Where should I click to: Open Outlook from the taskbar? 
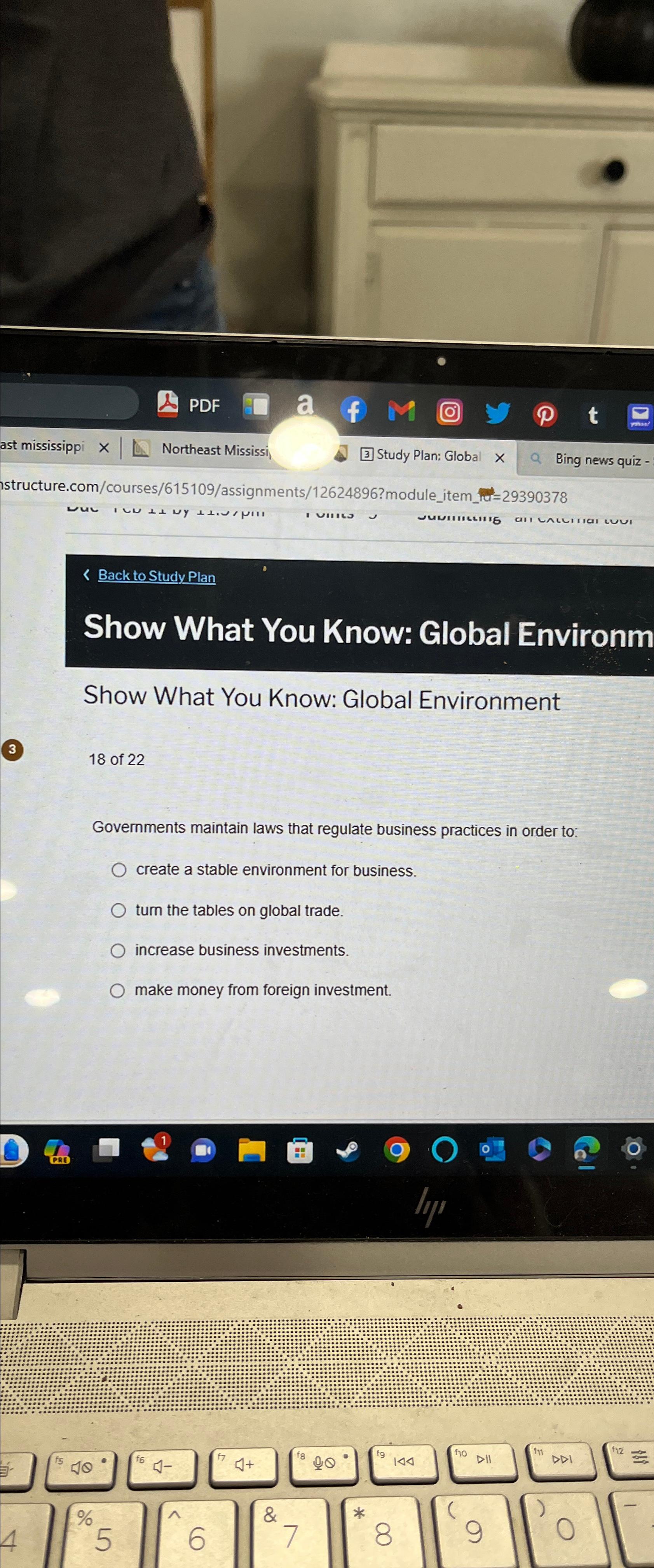492,1149
